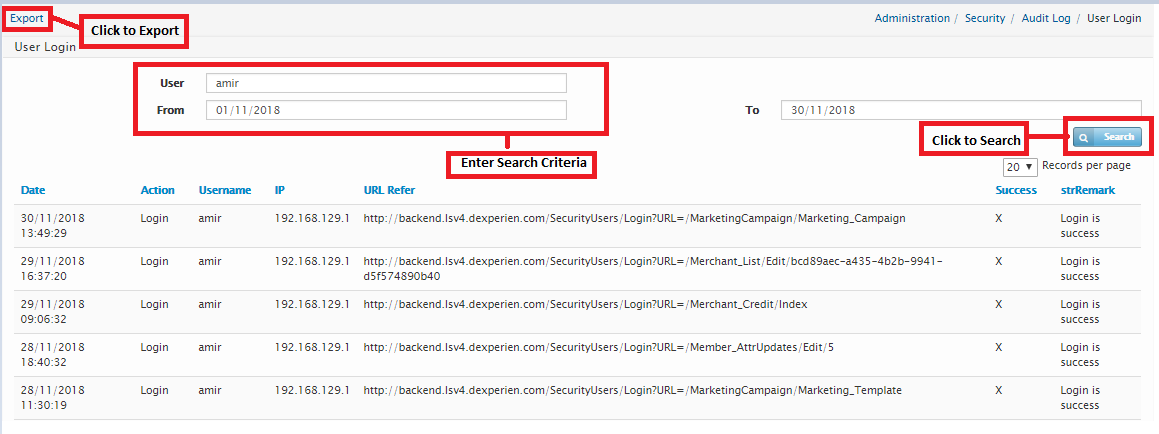Viewport: 1159px width, 434px height.
Task: Click the Export link
Action: (x=27, y=18)
